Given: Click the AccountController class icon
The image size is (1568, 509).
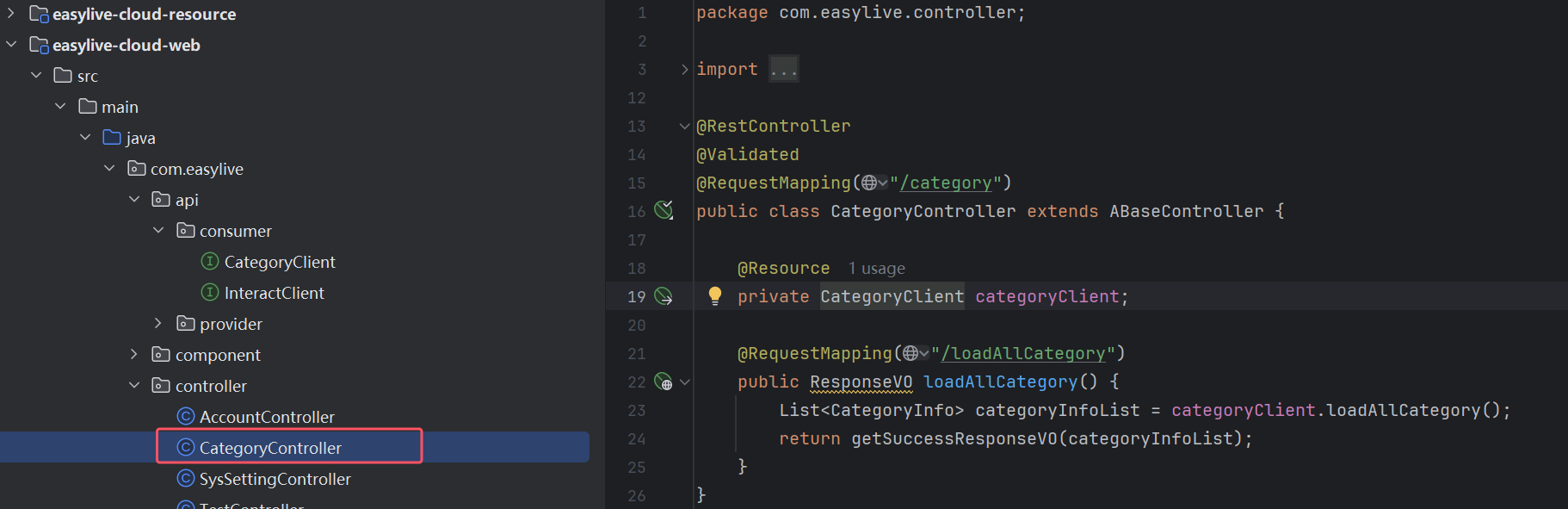Looking at the screenshot, I should click(186, 417).
